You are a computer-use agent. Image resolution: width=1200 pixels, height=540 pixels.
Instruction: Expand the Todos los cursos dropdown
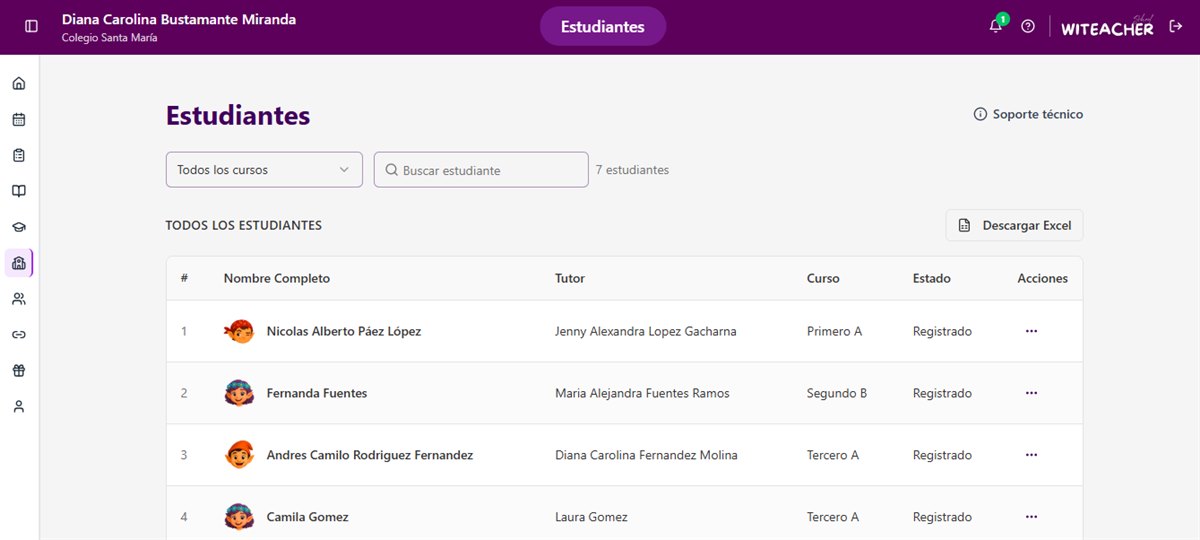tap(264, 170)
